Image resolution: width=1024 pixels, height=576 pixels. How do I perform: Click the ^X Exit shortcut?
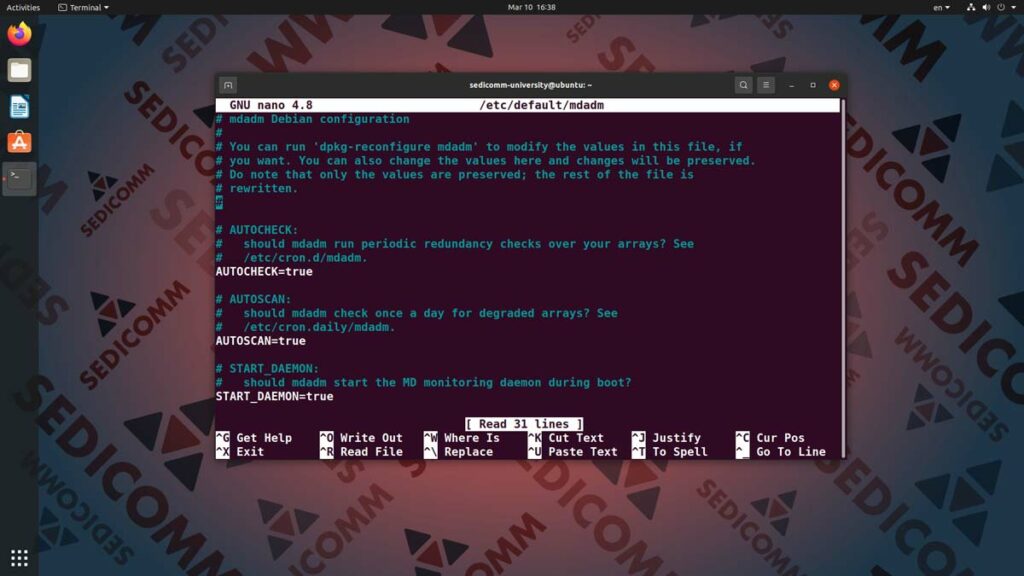click(240, 451)
